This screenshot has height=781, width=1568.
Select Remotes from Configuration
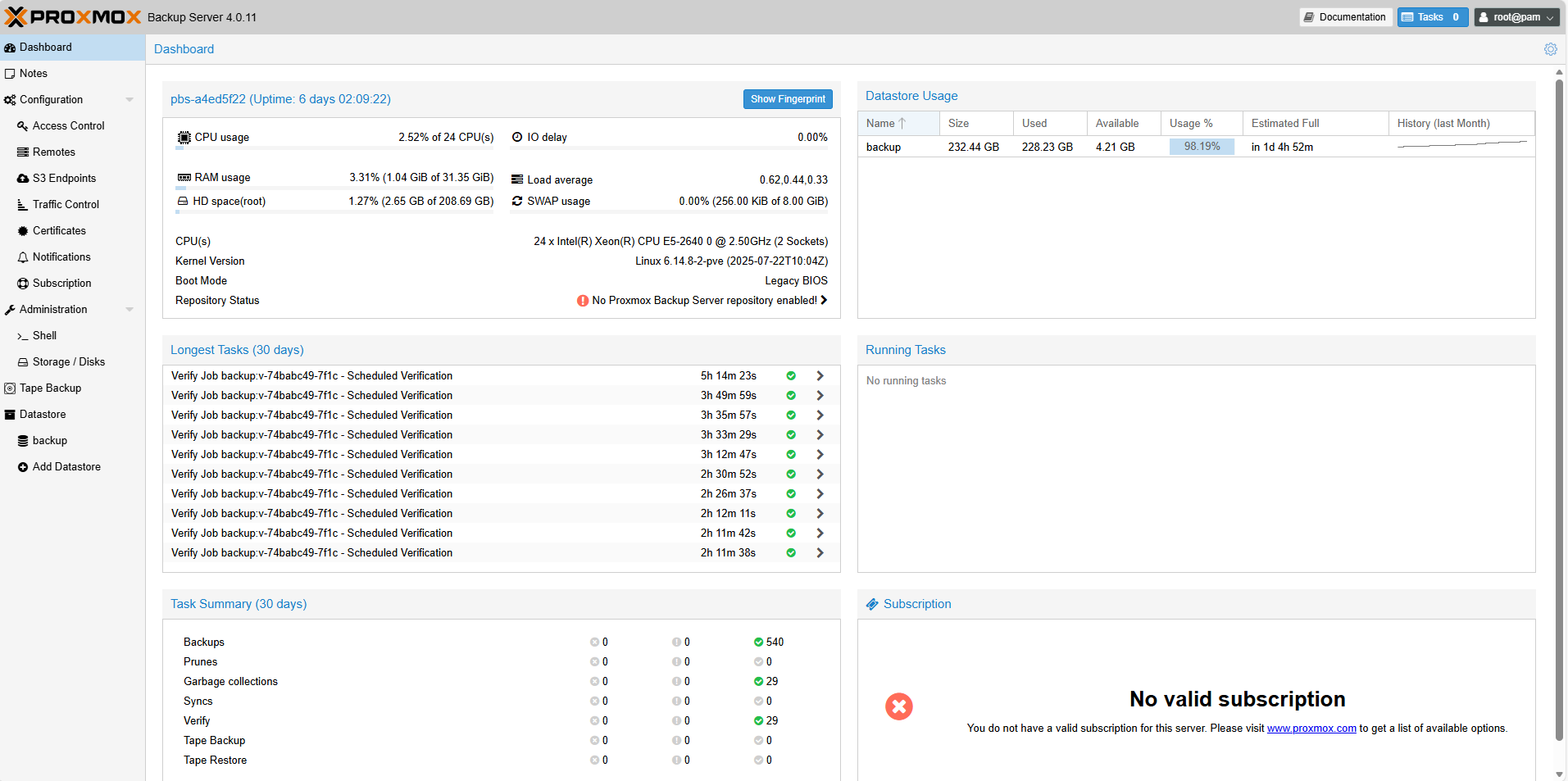[x=53, y=152]
